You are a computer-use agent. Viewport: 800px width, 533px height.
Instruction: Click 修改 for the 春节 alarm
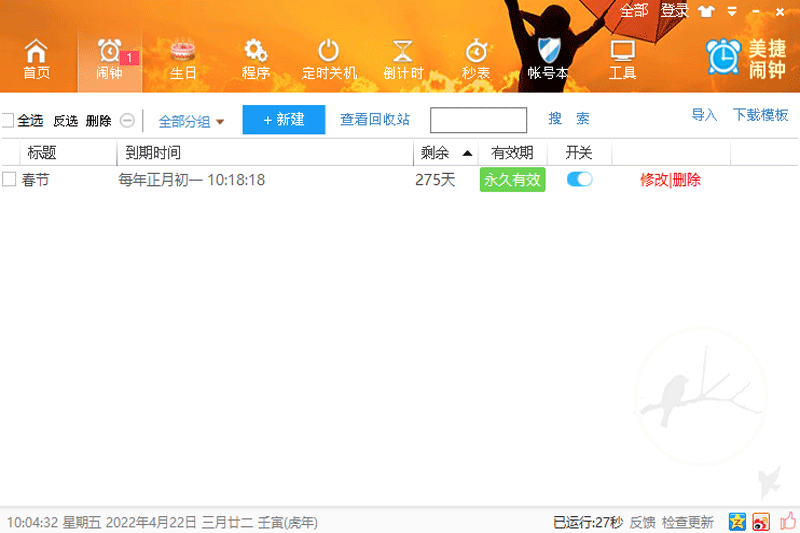tap(654, 180)
